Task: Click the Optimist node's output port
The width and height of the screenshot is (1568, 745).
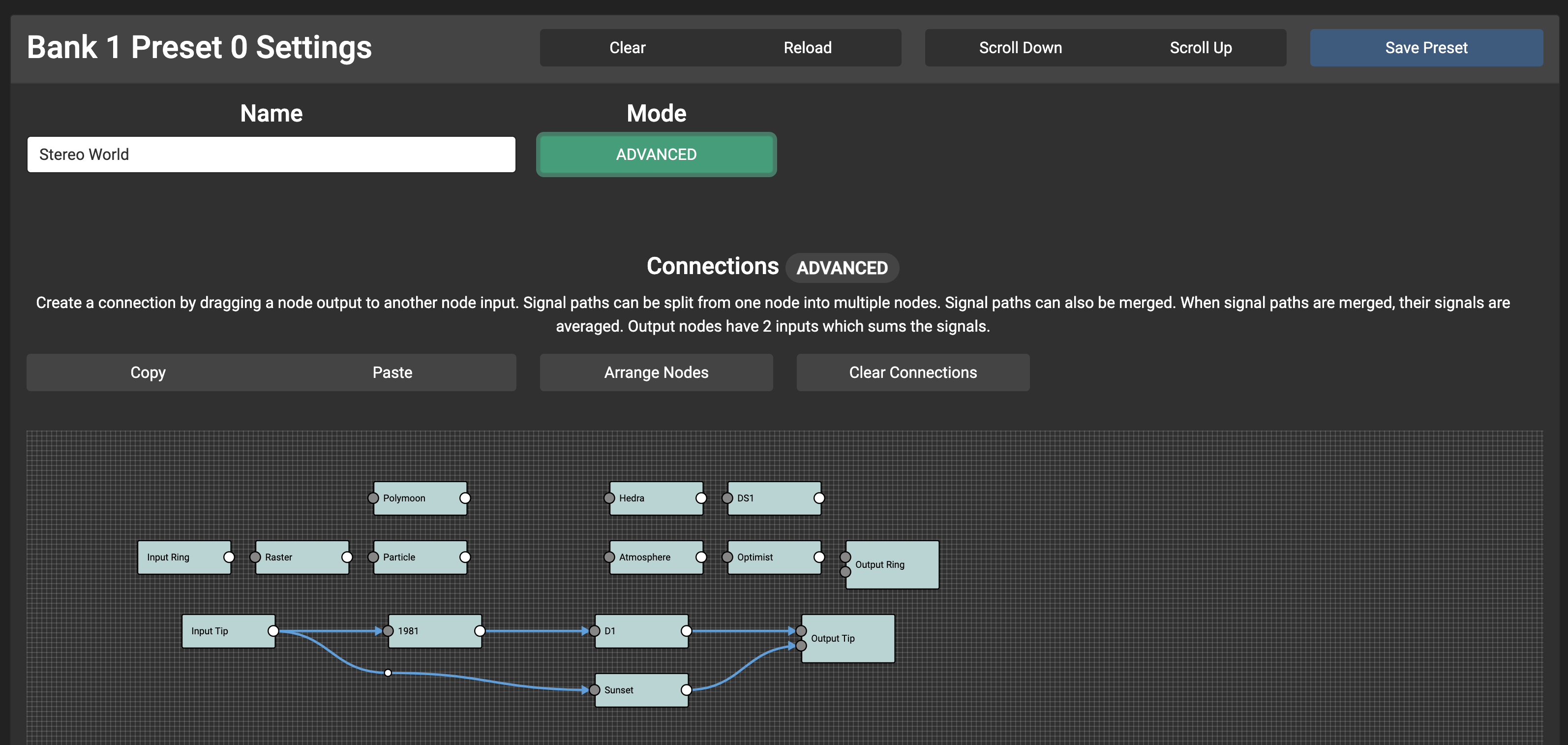Action: (819, 558)
